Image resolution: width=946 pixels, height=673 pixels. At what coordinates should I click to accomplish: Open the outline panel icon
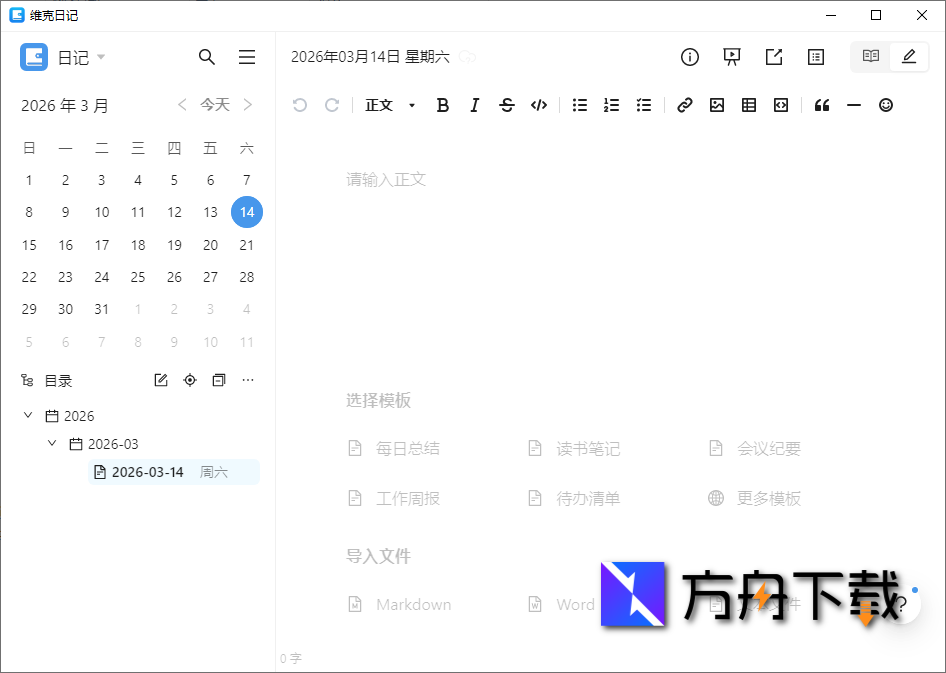point(815,57)
